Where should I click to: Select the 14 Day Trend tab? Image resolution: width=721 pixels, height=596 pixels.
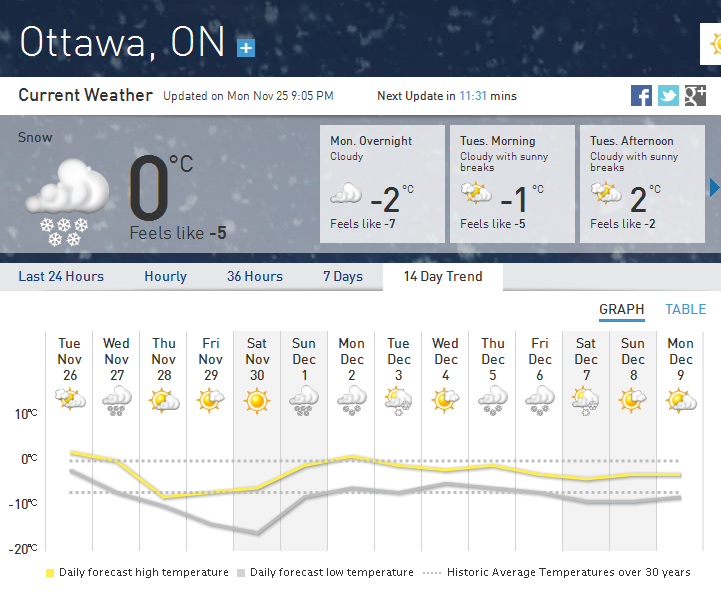pyautogui.click(x=442, y=277)
